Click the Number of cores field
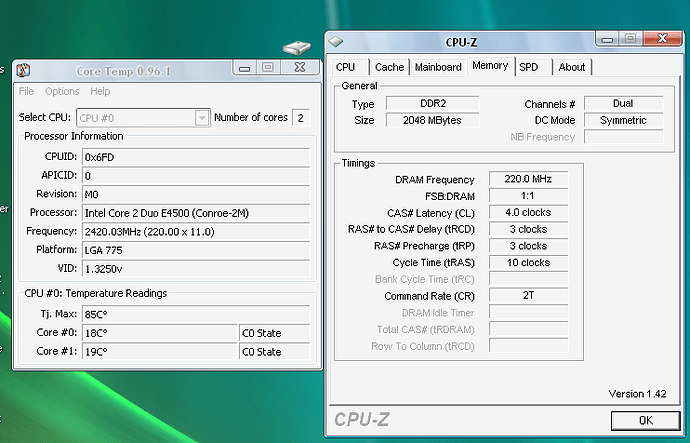690x443 pixels. point(302,118)
